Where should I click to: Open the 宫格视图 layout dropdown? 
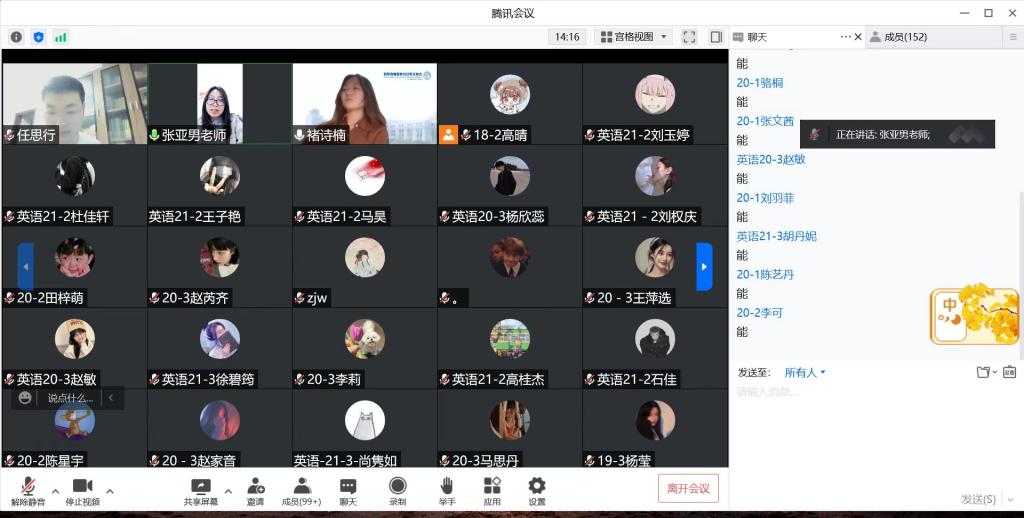(634, 37)
